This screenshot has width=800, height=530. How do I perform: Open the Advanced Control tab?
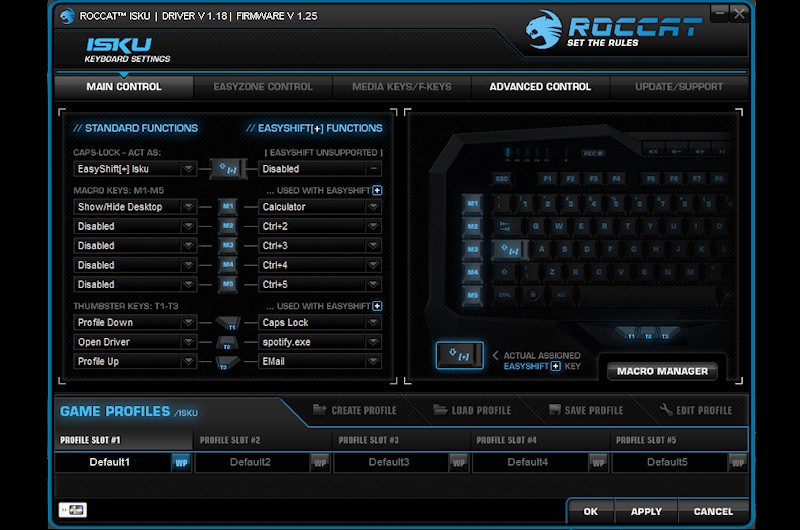click(540, 87)
